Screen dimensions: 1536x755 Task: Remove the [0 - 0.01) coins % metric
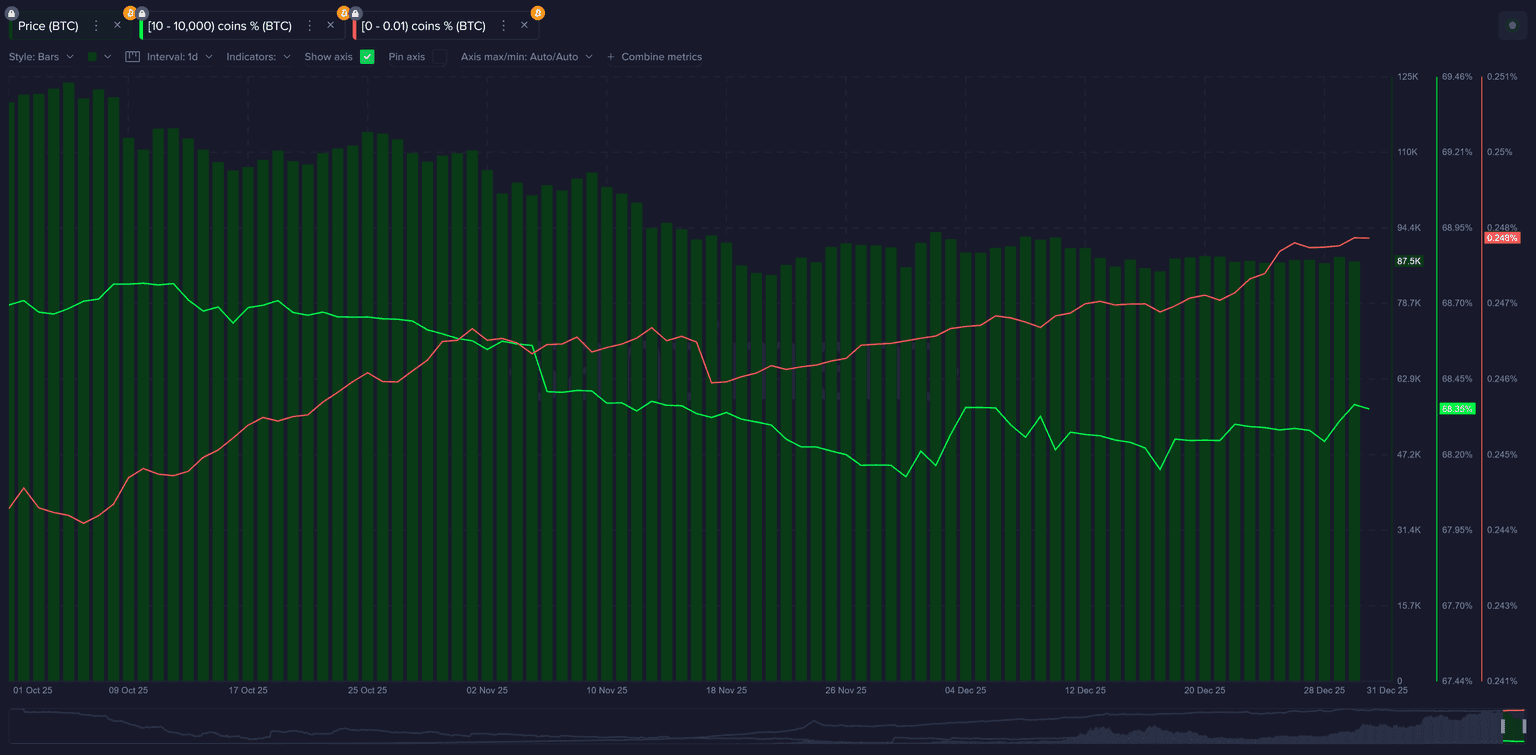(524, 25)
